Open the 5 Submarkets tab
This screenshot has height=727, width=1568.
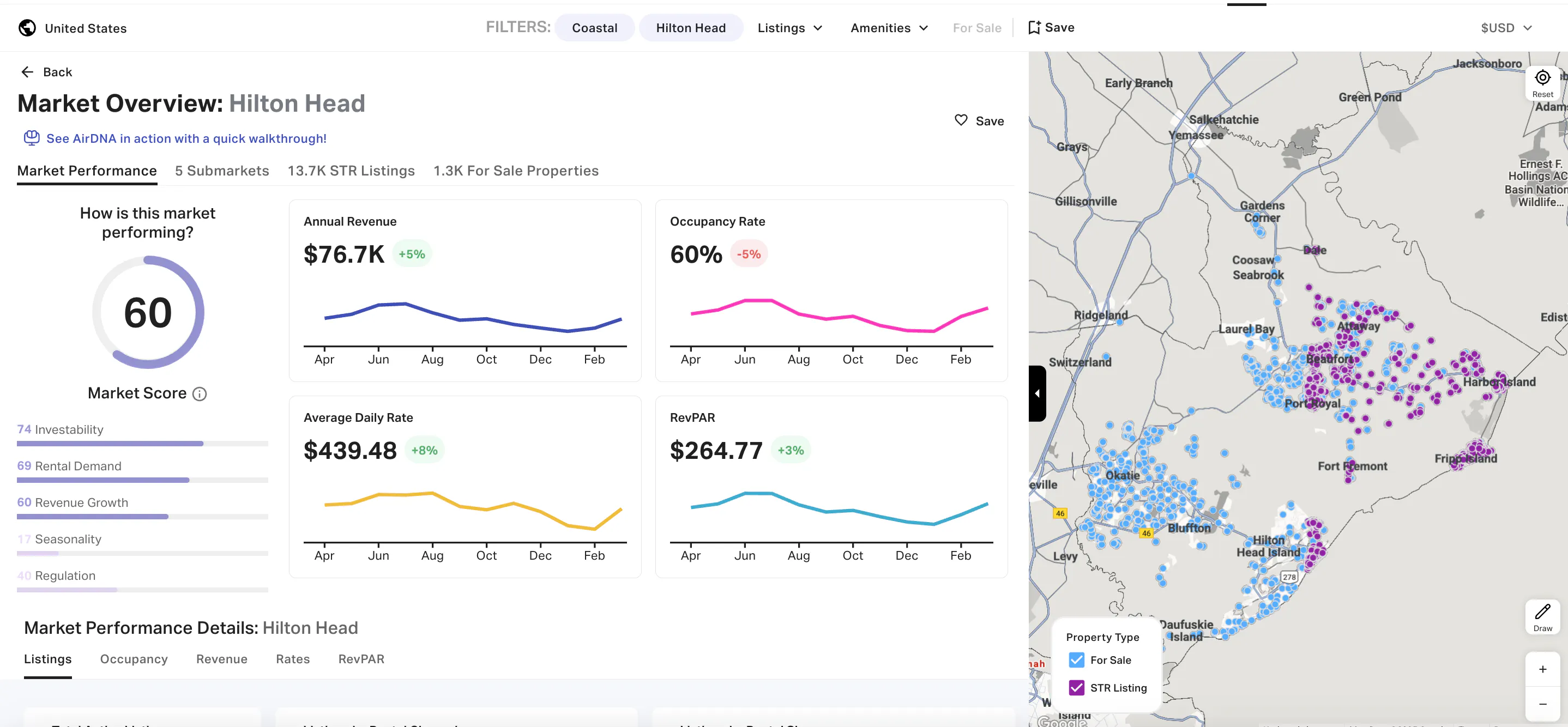[222, 171]
